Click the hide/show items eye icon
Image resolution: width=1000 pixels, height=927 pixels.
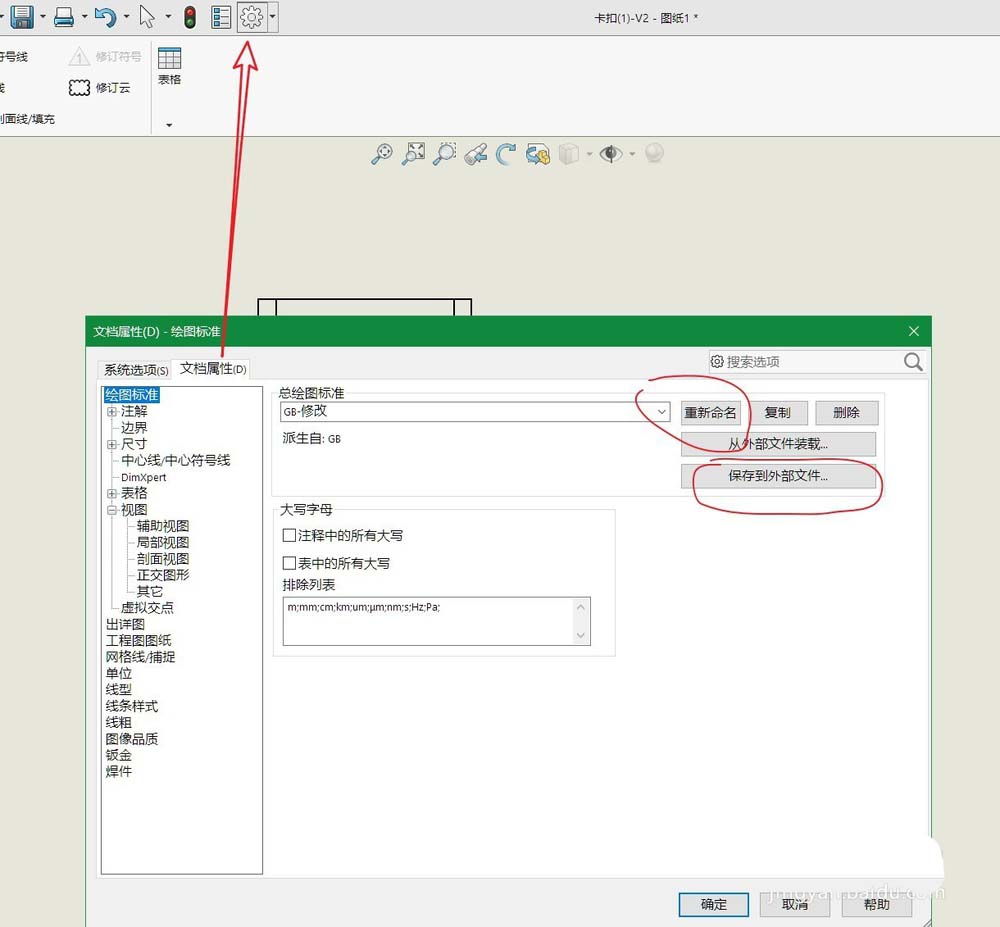(x=610, y=153)
